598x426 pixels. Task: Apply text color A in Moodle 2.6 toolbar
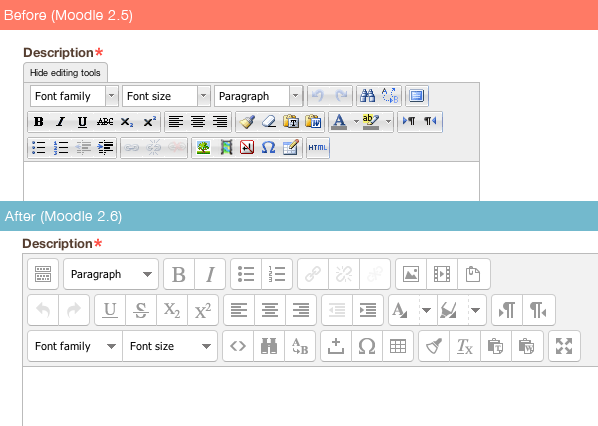click(400, 310)
